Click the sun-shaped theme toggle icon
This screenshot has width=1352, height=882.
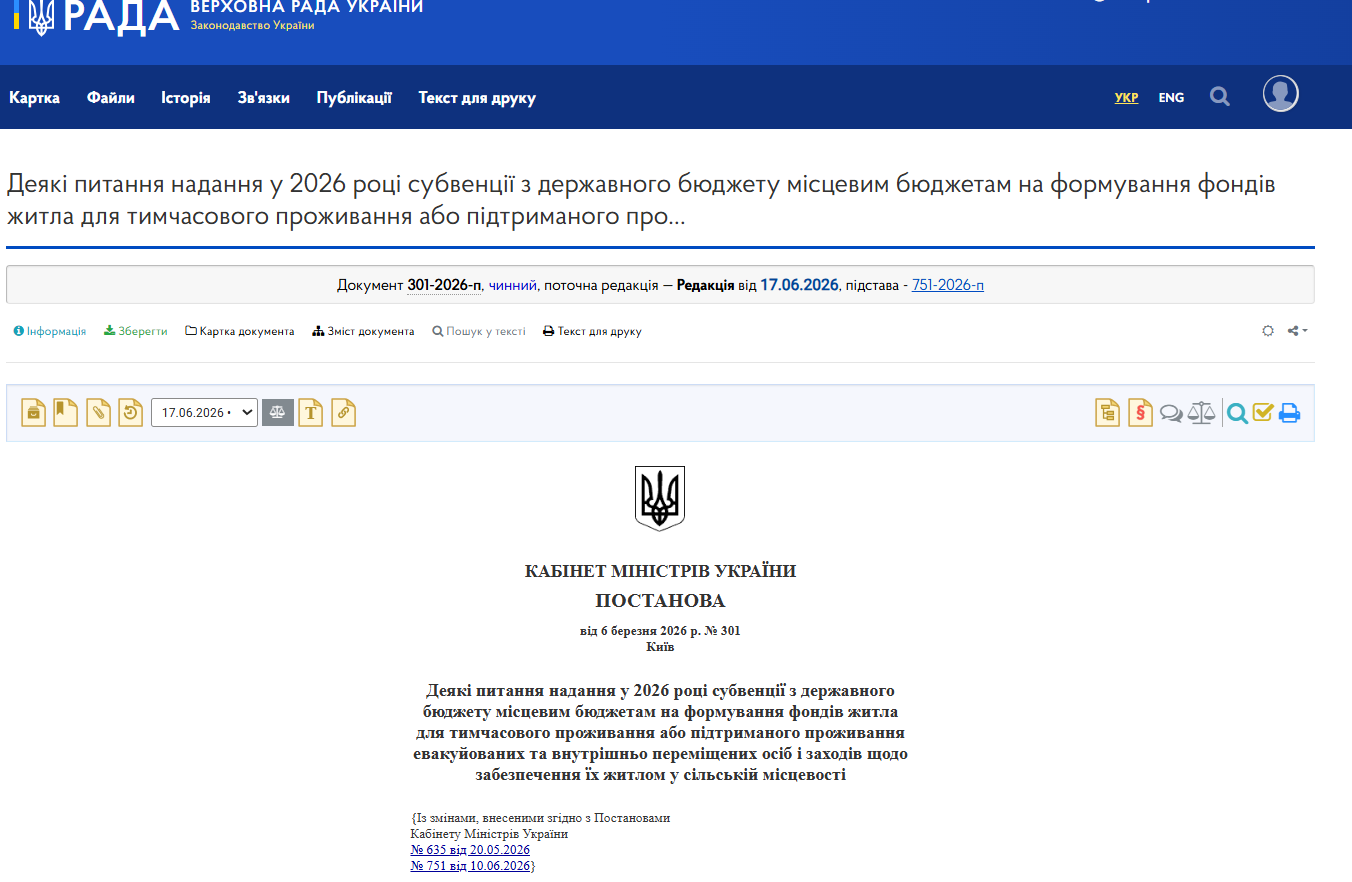(1268, 331)
